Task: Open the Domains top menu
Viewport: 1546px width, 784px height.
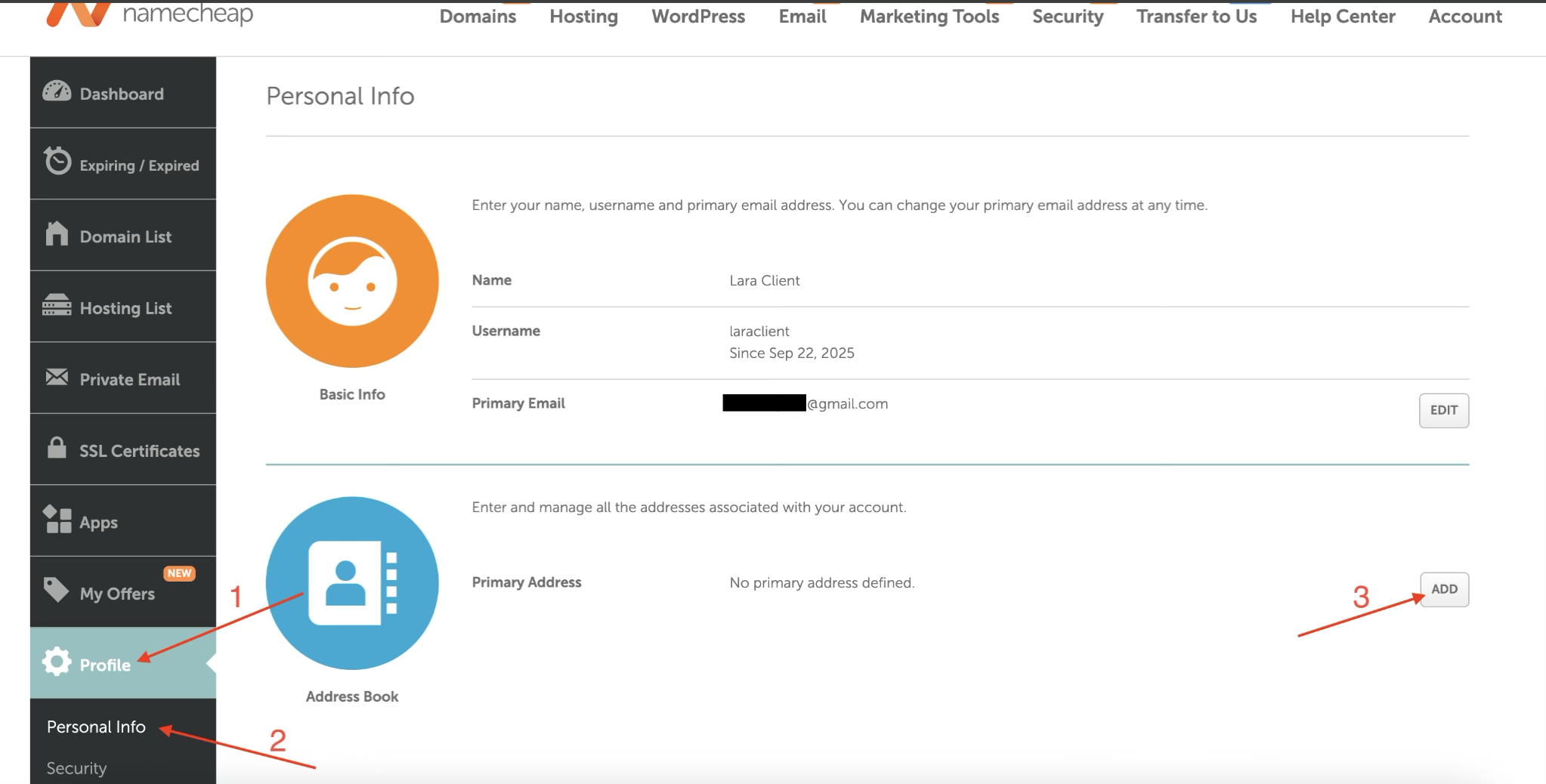Action: pyautogui.click(x=478, y=17)
